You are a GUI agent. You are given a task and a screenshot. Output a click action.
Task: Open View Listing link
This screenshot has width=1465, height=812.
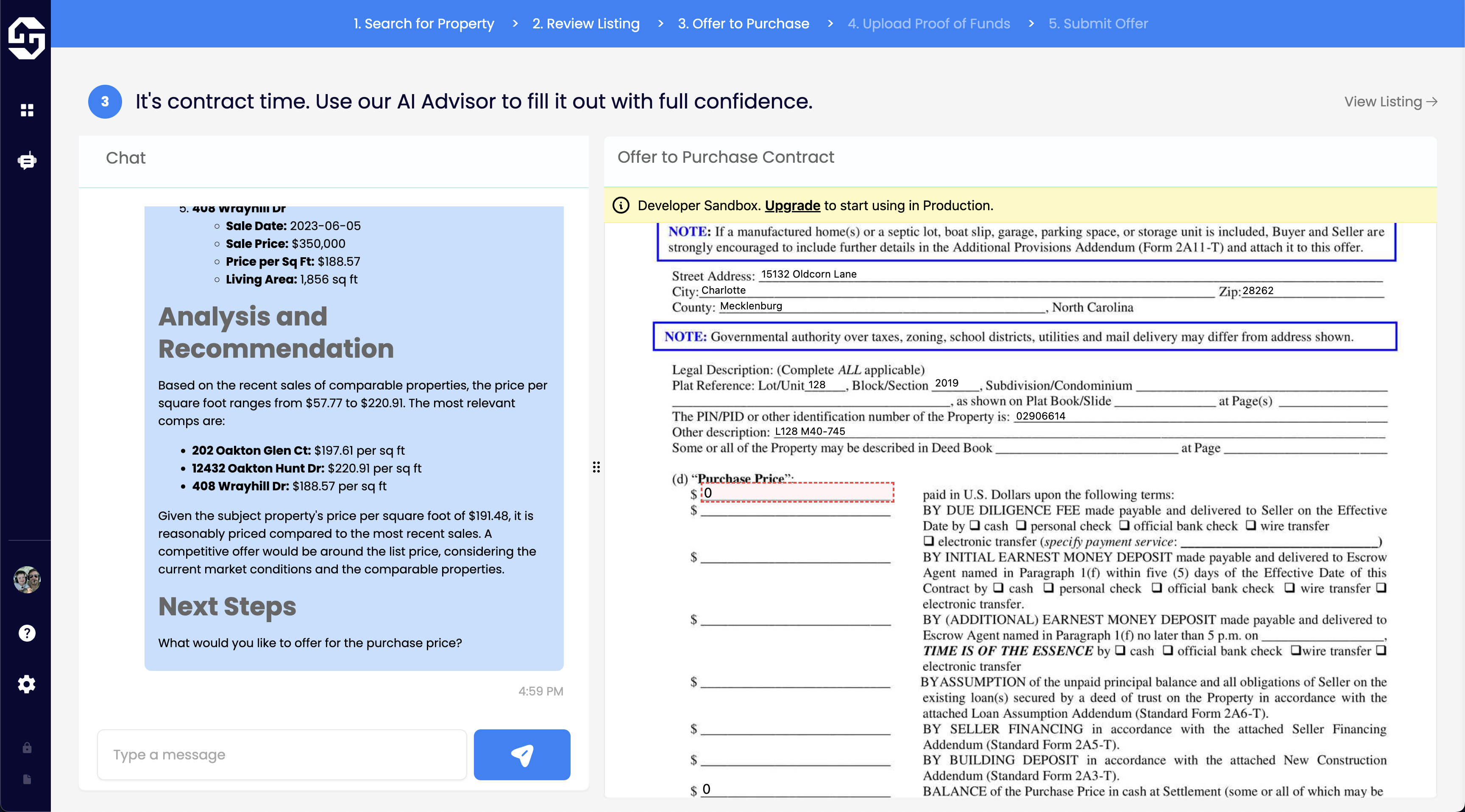(1390, 102)
